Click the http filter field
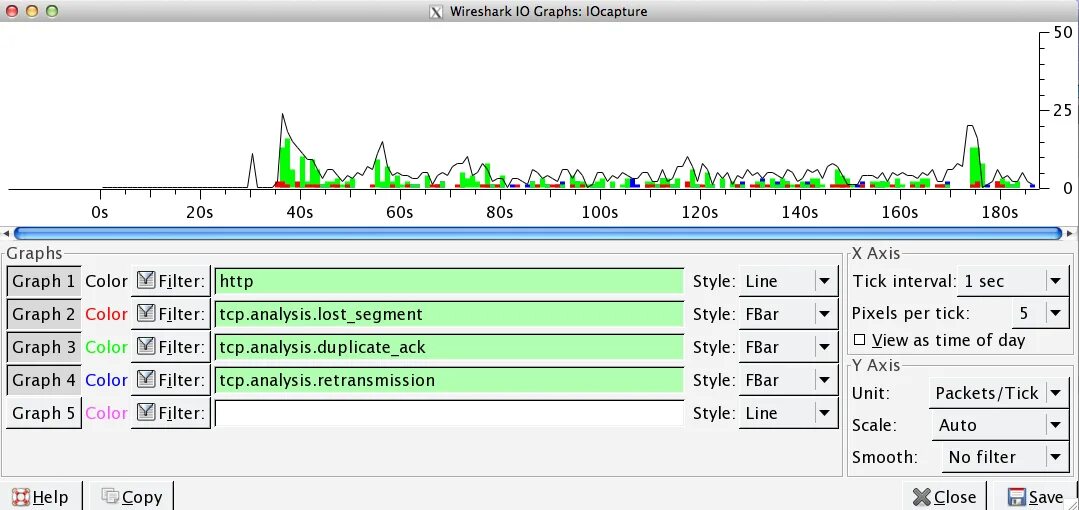The height and width of the screenshot is (510, 1079). pos(449,281)
